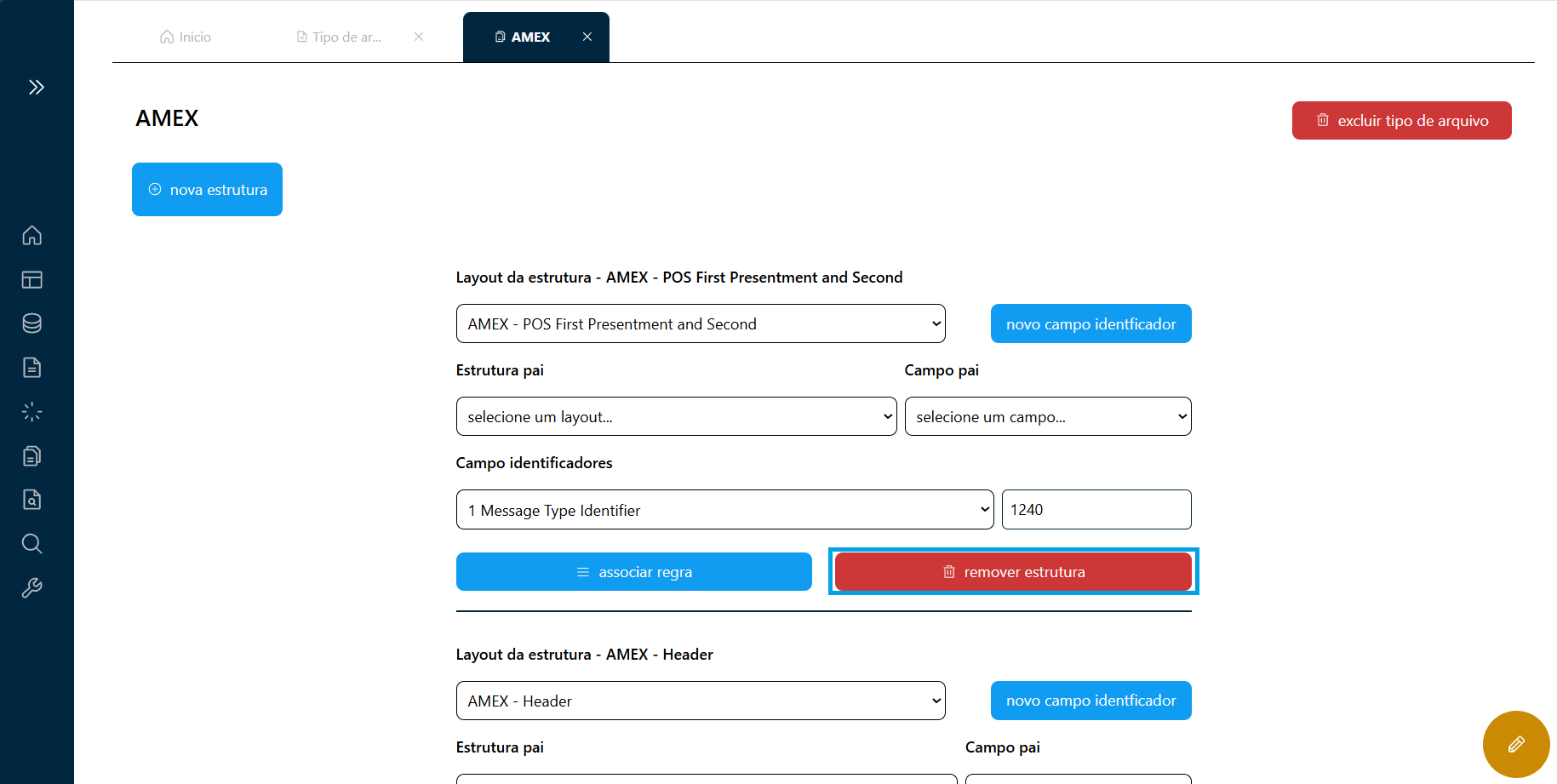
Task: Click the table layout sidebar icon
Action: 32,279
